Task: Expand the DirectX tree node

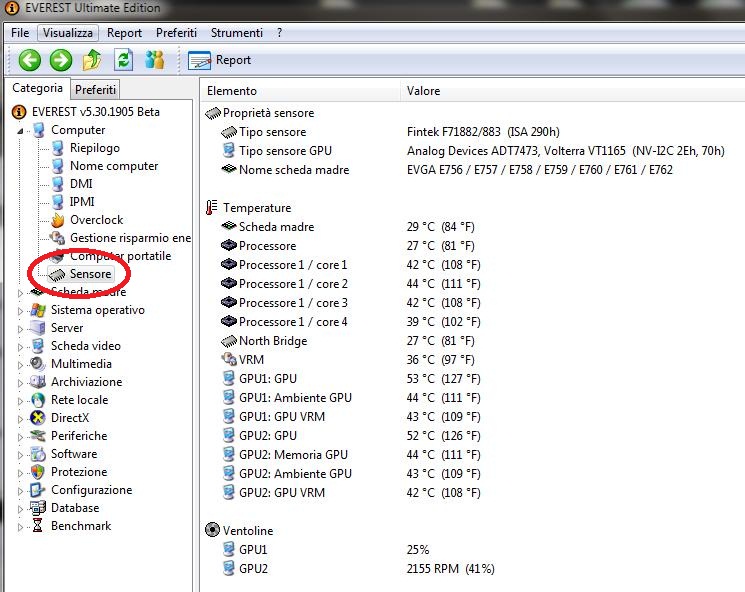Action: coord(20,420)
